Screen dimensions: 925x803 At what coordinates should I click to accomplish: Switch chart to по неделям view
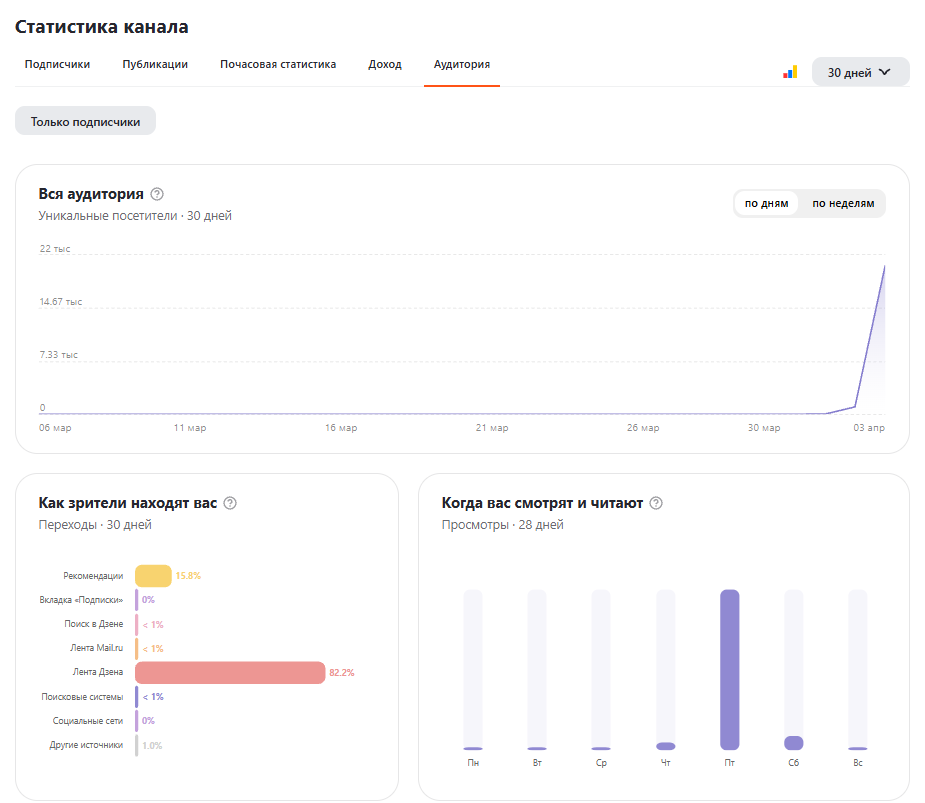pos(842,203)
